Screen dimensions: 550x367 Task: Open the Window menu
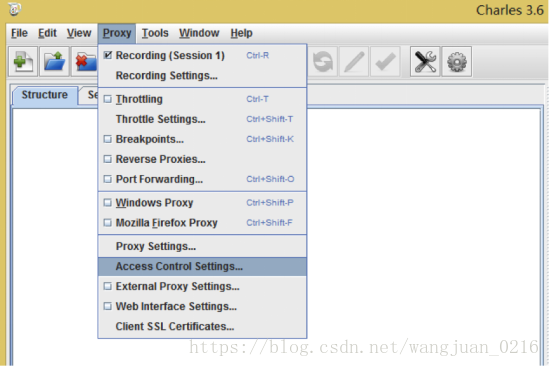199,33
